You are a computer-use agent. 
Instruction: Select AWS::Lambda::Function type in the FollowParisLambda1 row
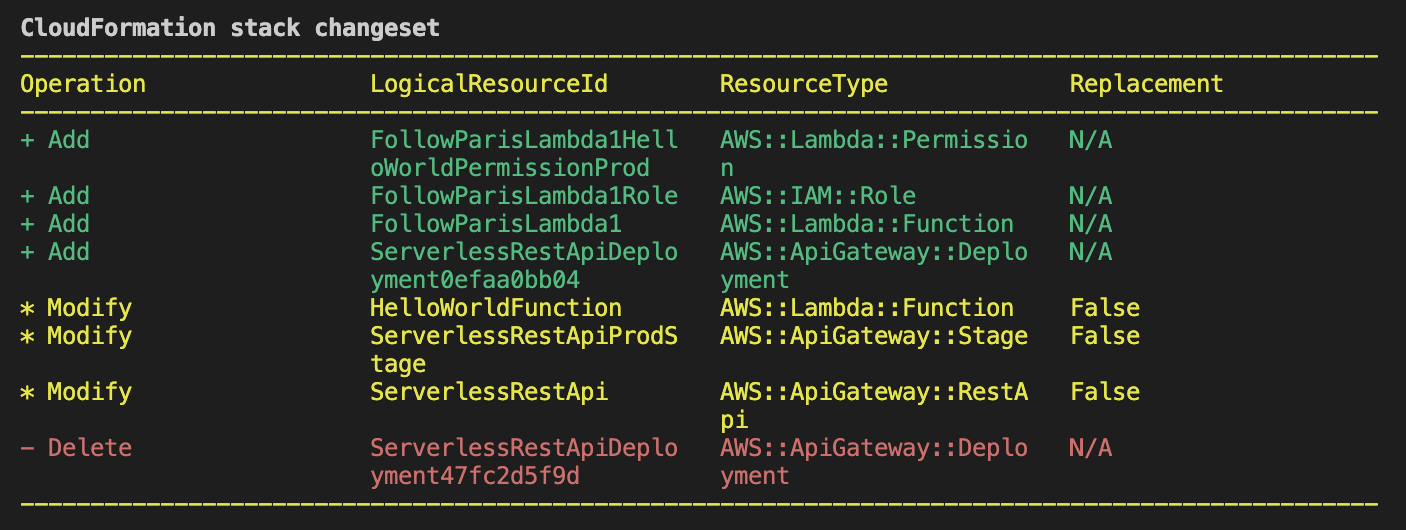point(867,224)
